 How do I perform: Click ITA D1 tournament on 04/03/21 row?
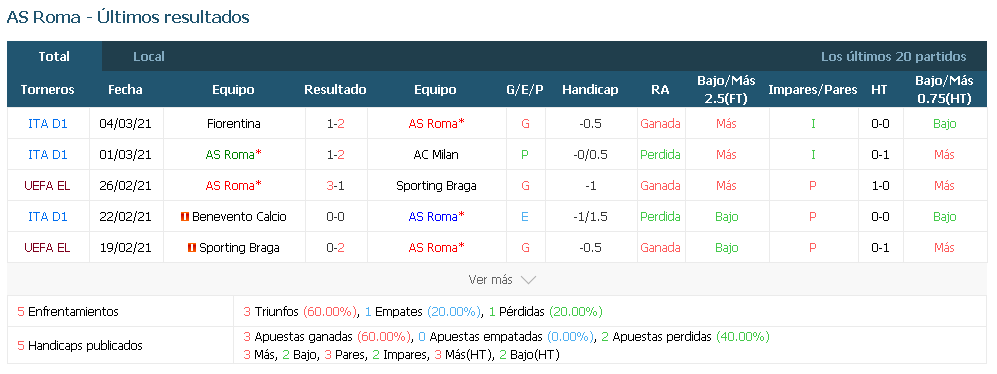[48, 123]
